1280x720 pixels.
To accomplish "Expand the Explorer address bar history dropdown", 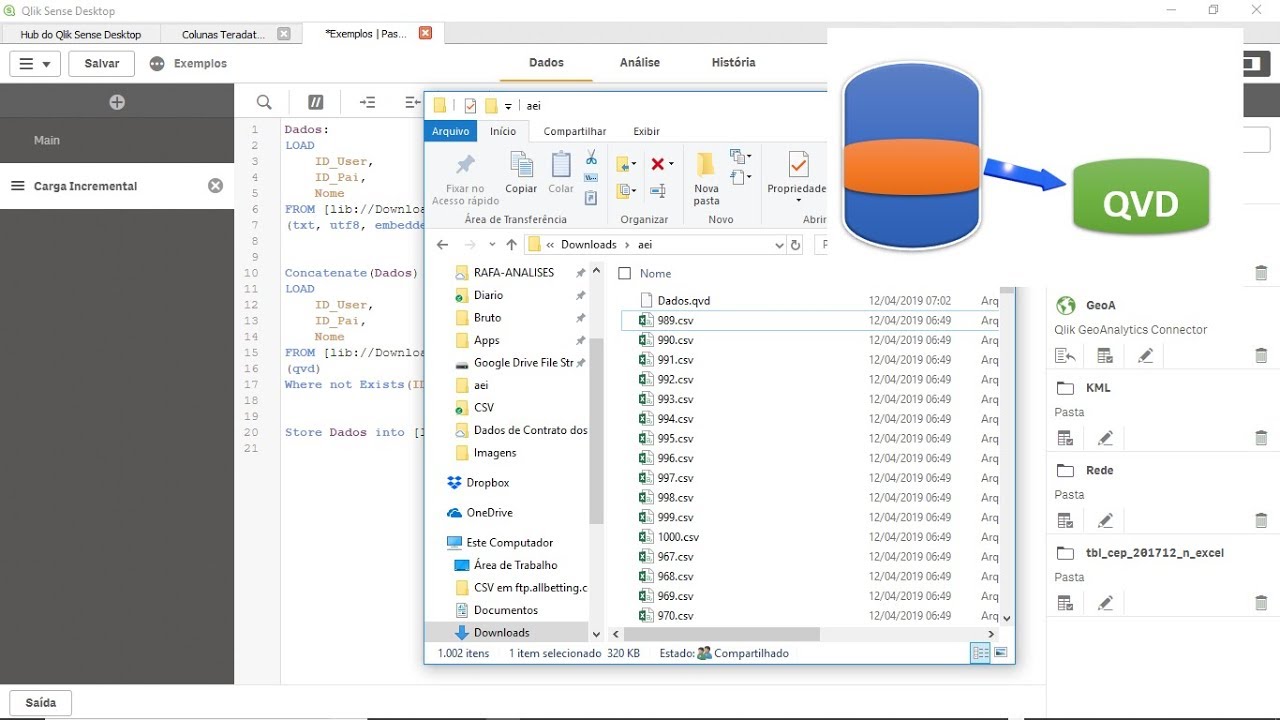I will tap(779, 245).
